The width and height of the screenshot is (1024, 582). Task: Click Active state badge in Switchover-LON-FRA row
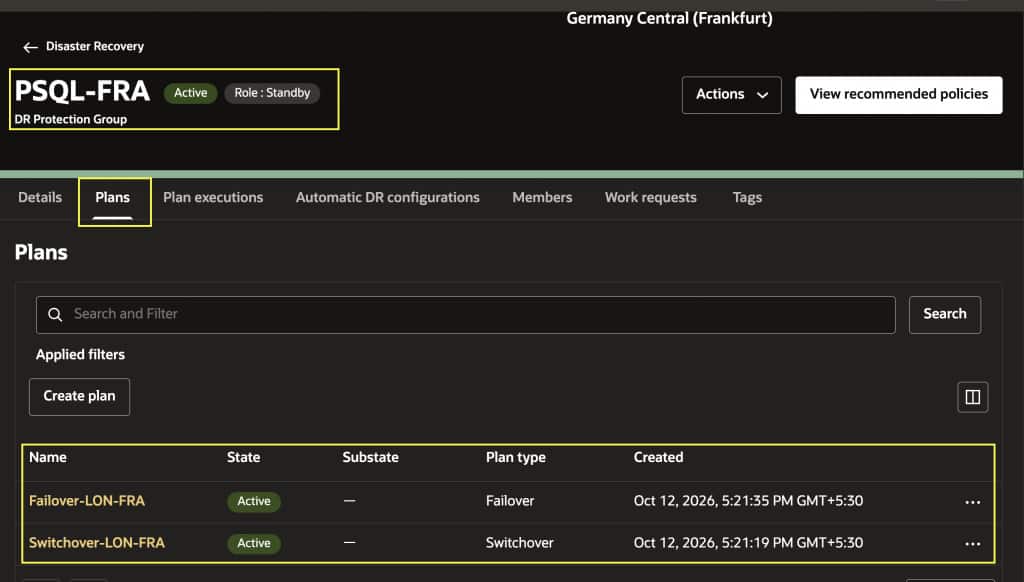tap(254, 543)
